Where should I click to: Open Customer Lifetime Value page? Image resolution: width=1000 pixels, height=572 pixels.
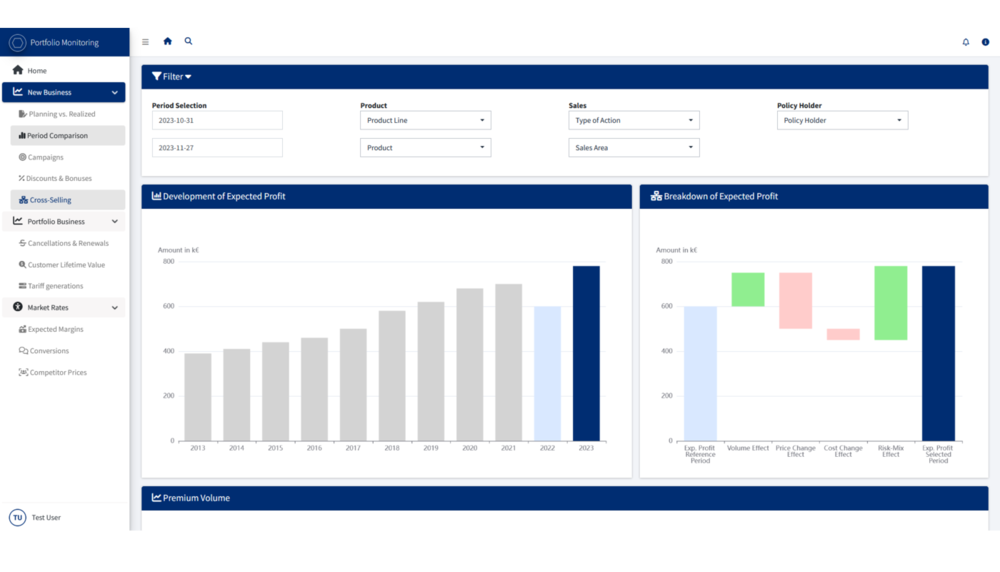68,265
